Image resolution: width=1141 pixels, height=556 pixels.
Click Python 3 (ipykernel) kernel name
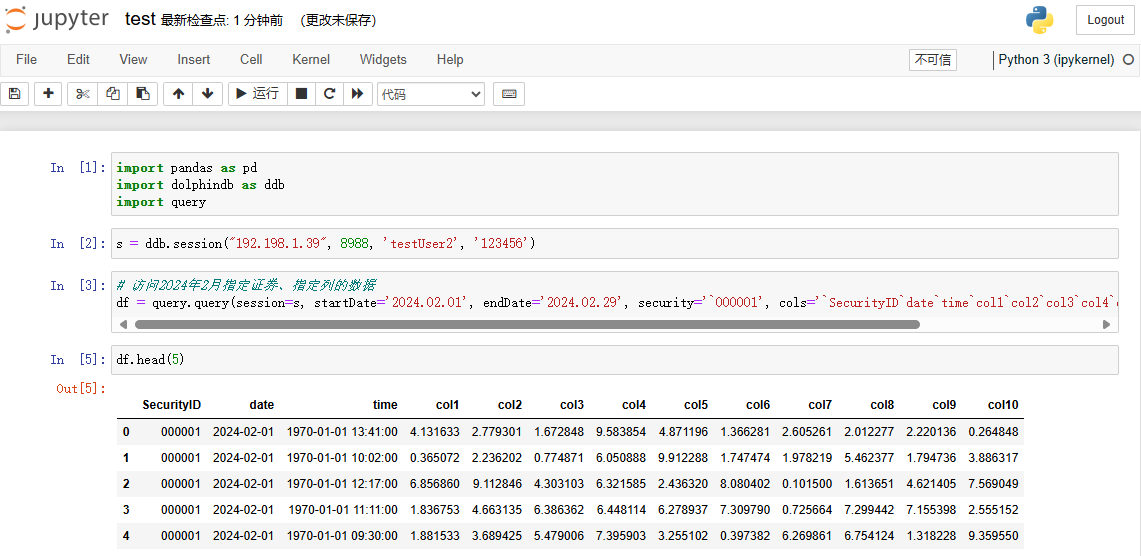(x=1057, y=60)
